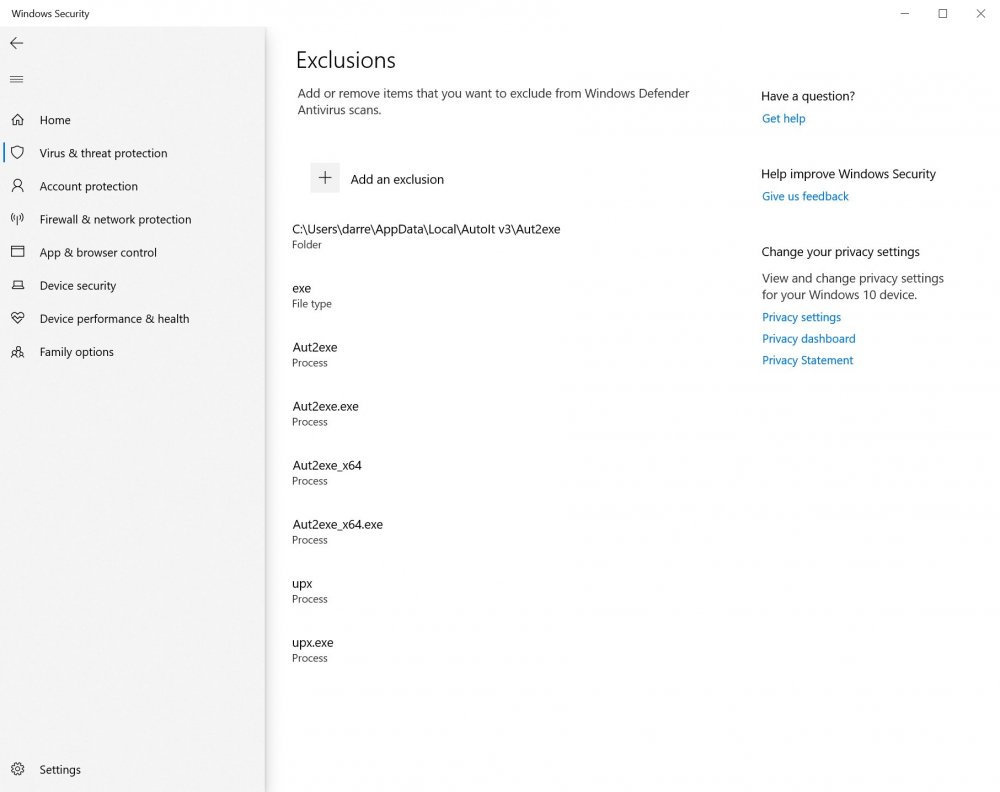Screen dimensions: 1000x792
Task: Click the Exclusions page heading
Action: [346, 60]
